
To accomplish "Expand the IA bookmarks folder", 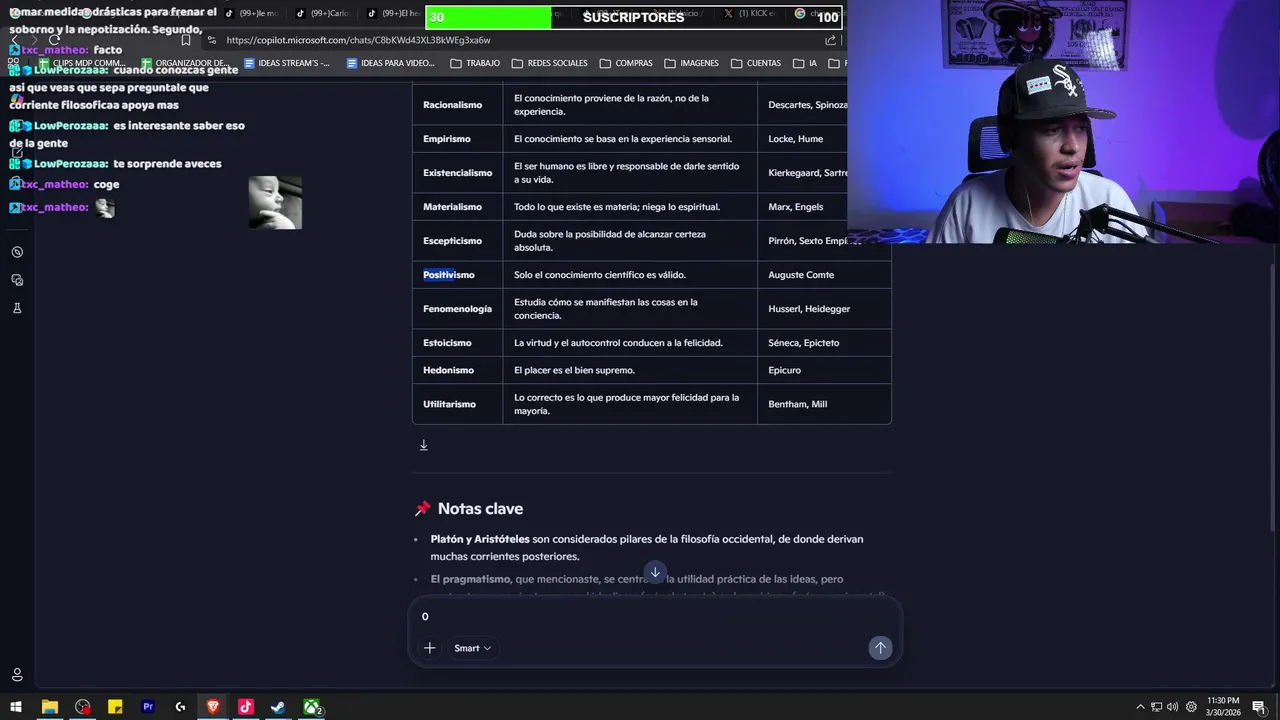I will (x=805, y=63).
